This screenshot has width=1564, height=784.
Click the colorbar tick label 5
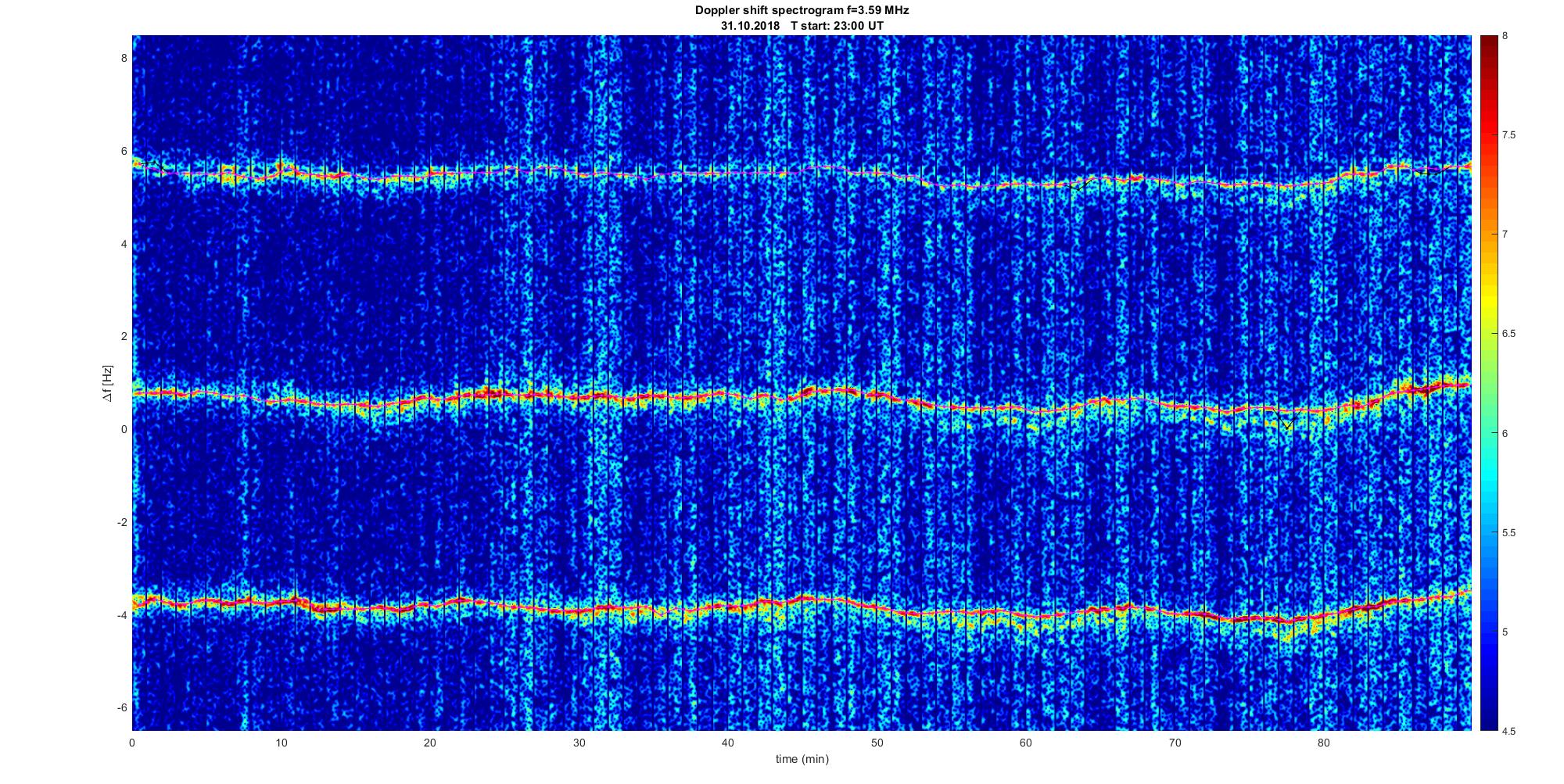point(1505,632)
